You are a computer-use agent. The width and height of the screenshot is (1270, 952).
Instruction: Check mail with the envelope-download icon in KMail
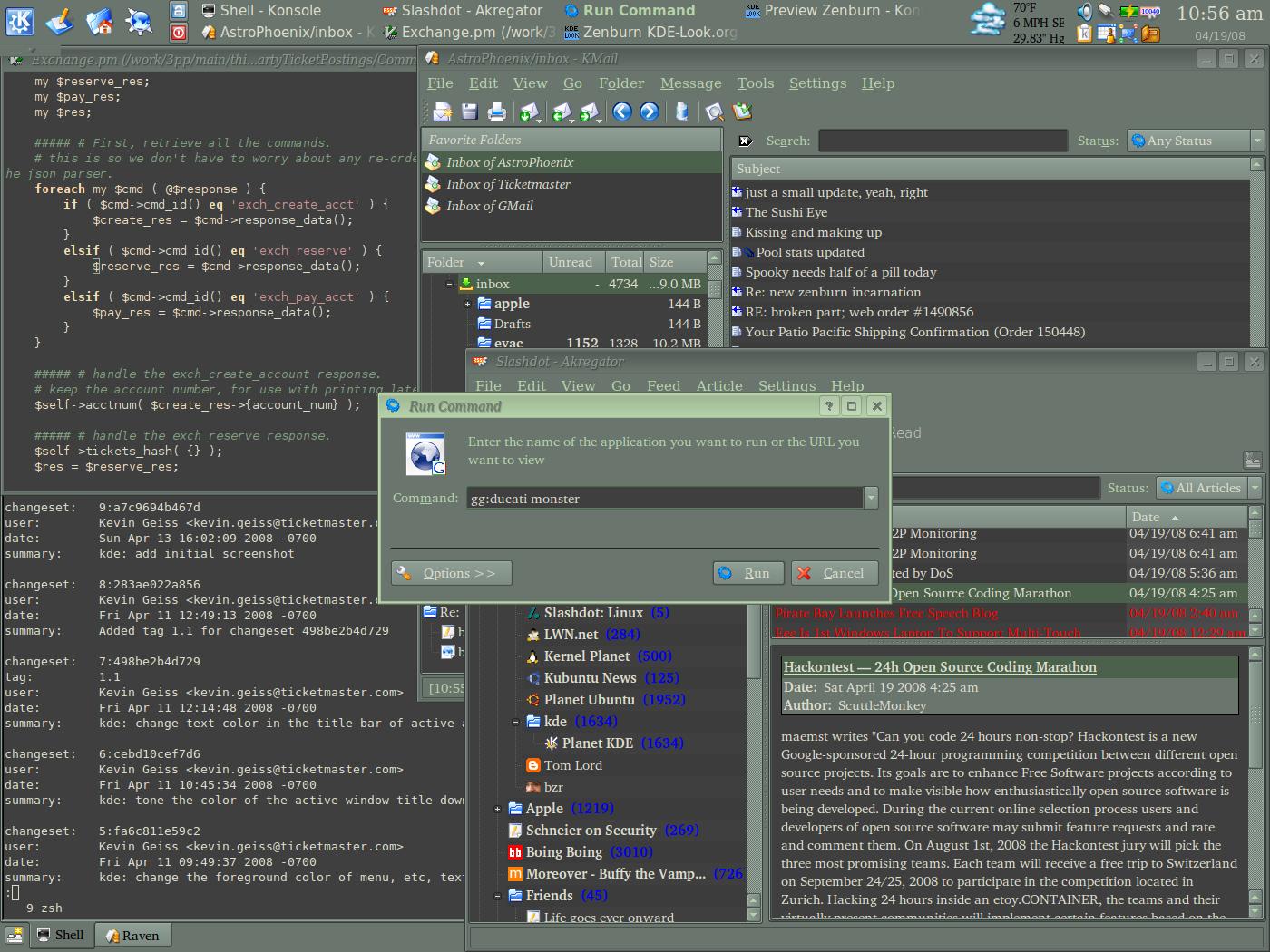click(529, 112)
